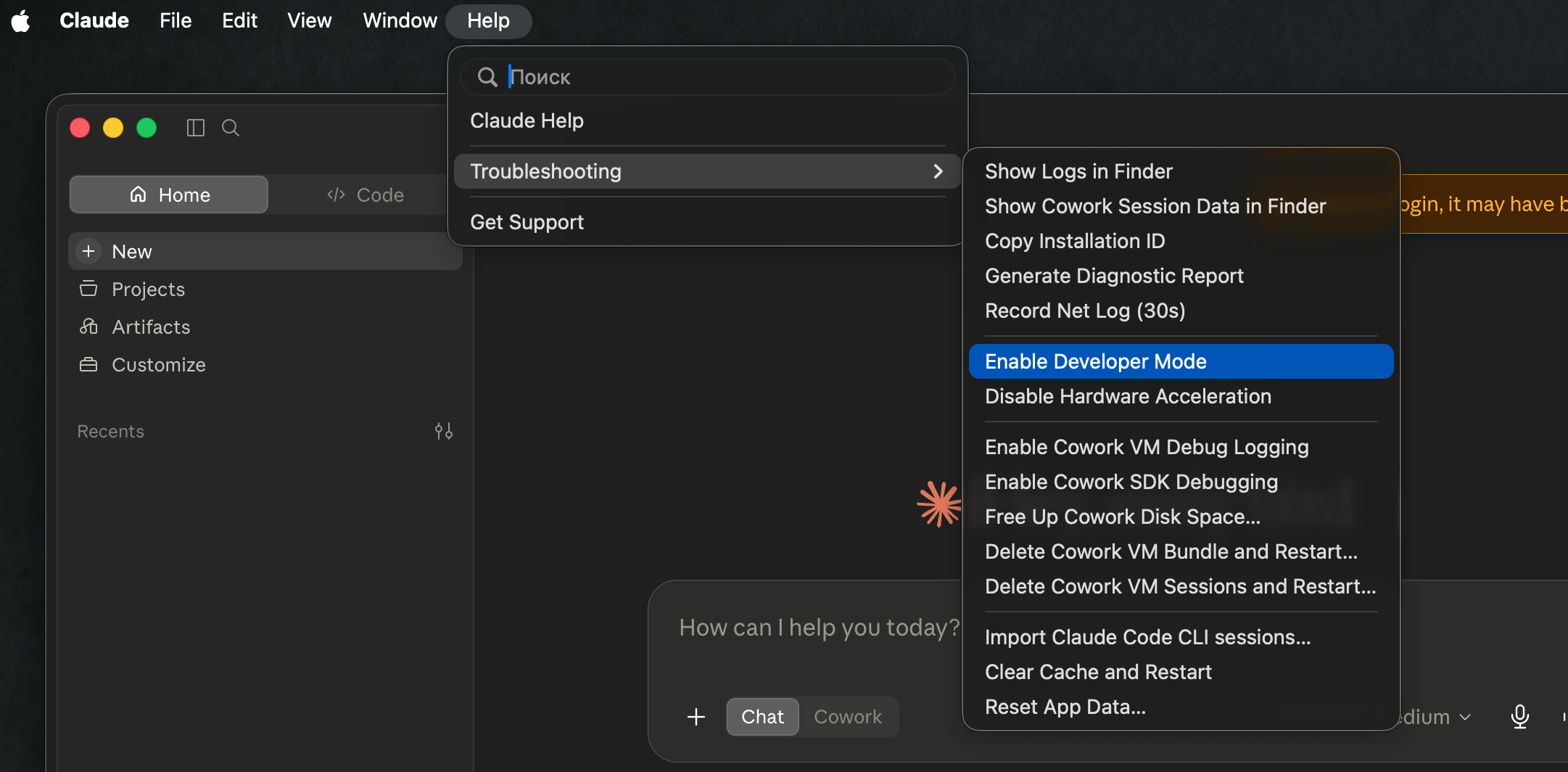Click the 'How can I help you today?' prompt
Viewport: 1568px width, 772px height.
click(820, 627)
